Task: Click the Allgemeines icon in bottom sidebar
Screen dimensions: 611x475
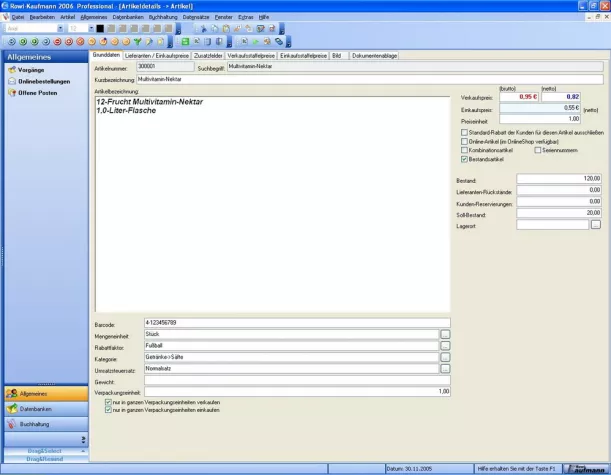Action: pyautogui.click(x=12, y=394)
